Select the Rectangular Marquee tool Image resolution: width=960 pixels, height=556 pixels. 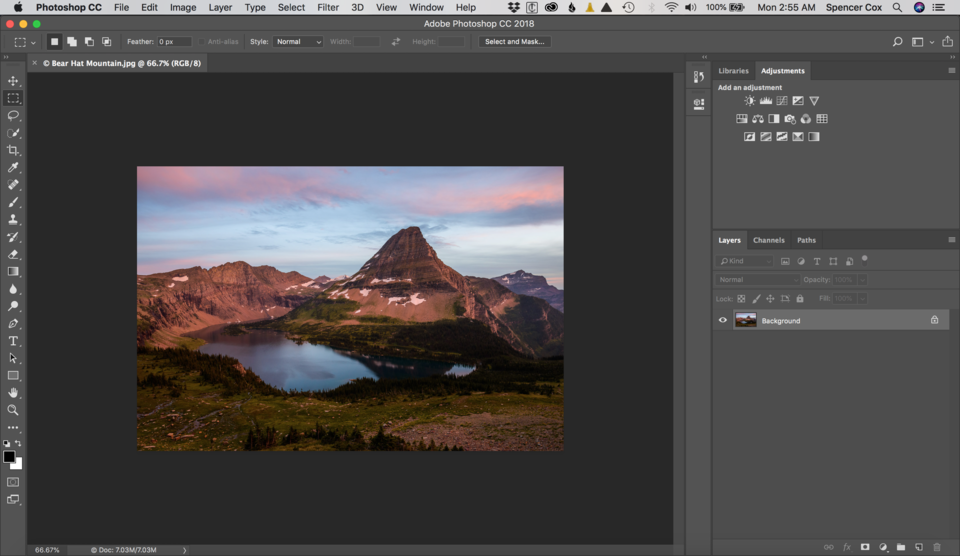click(x=13, y=98)
